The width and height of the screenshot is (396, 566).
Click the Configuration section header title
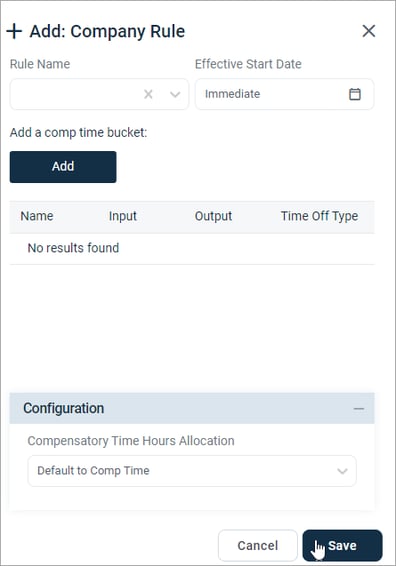point(64,409)
